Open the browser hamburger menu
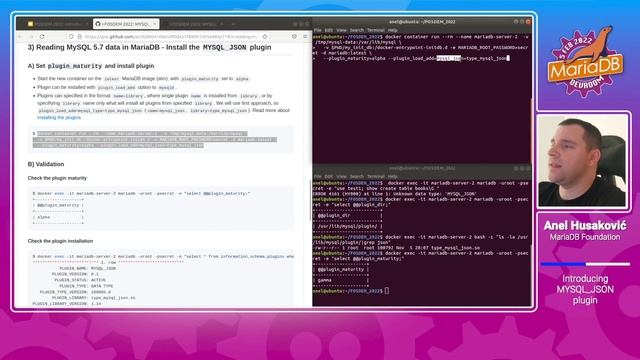Viewport: 640px width, 360px height. [x=305, y=37]
